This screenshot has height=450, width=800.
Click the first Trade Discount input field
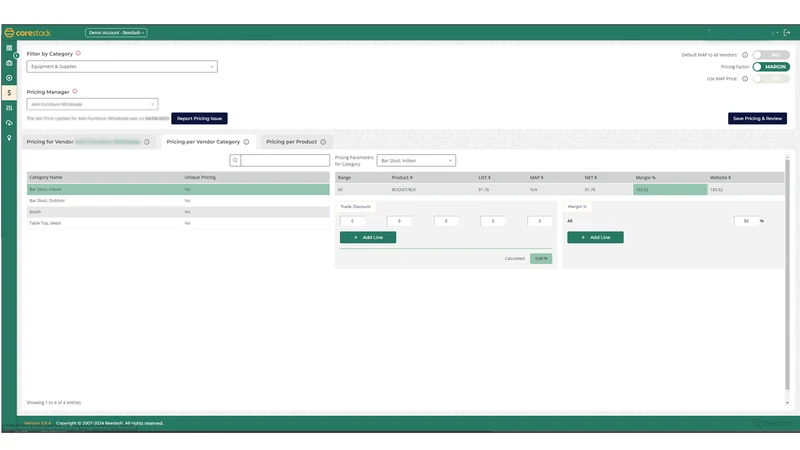[353, 221]
